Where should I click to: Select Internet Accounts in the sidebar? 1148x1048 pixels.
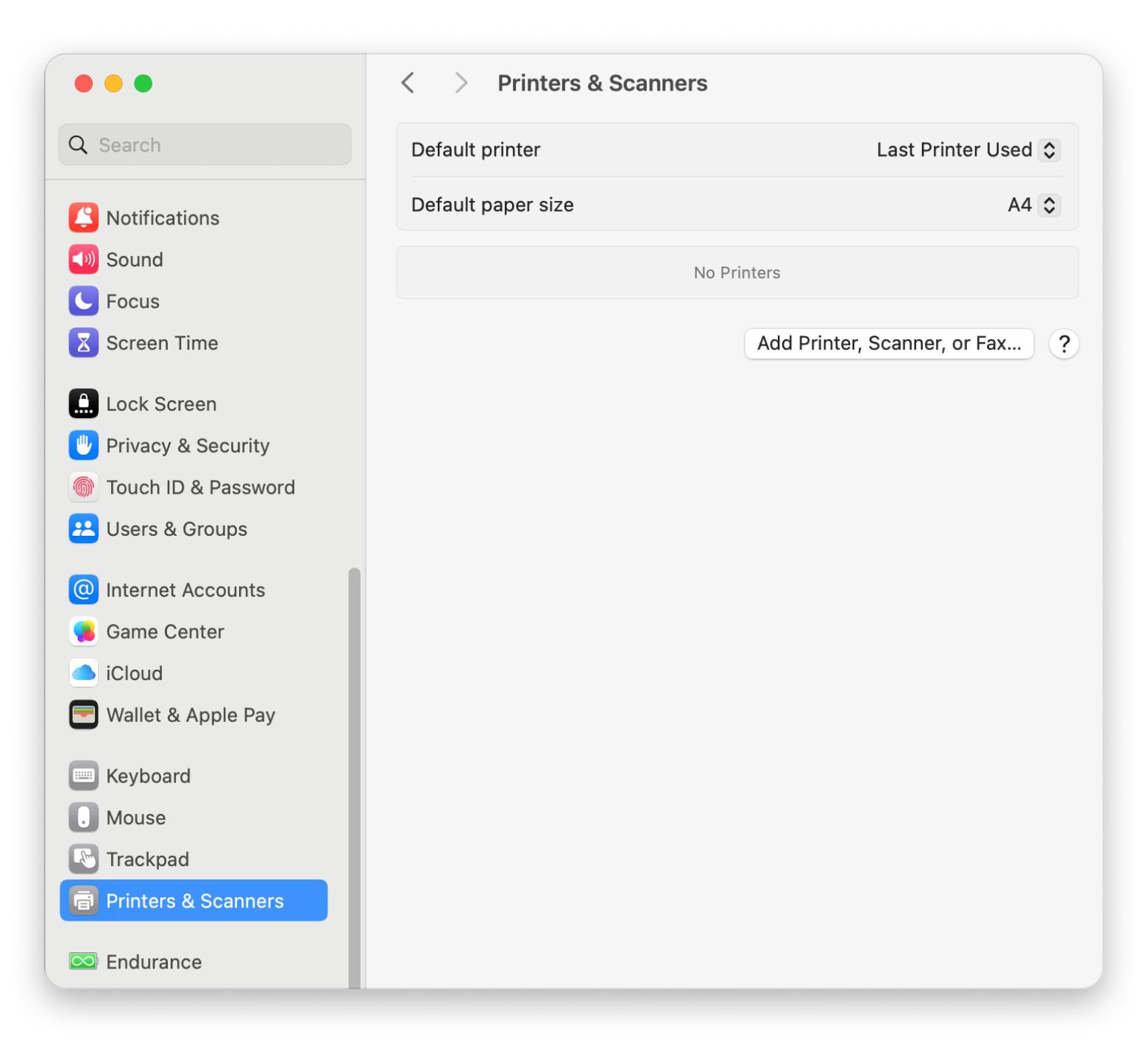point(185,590)
